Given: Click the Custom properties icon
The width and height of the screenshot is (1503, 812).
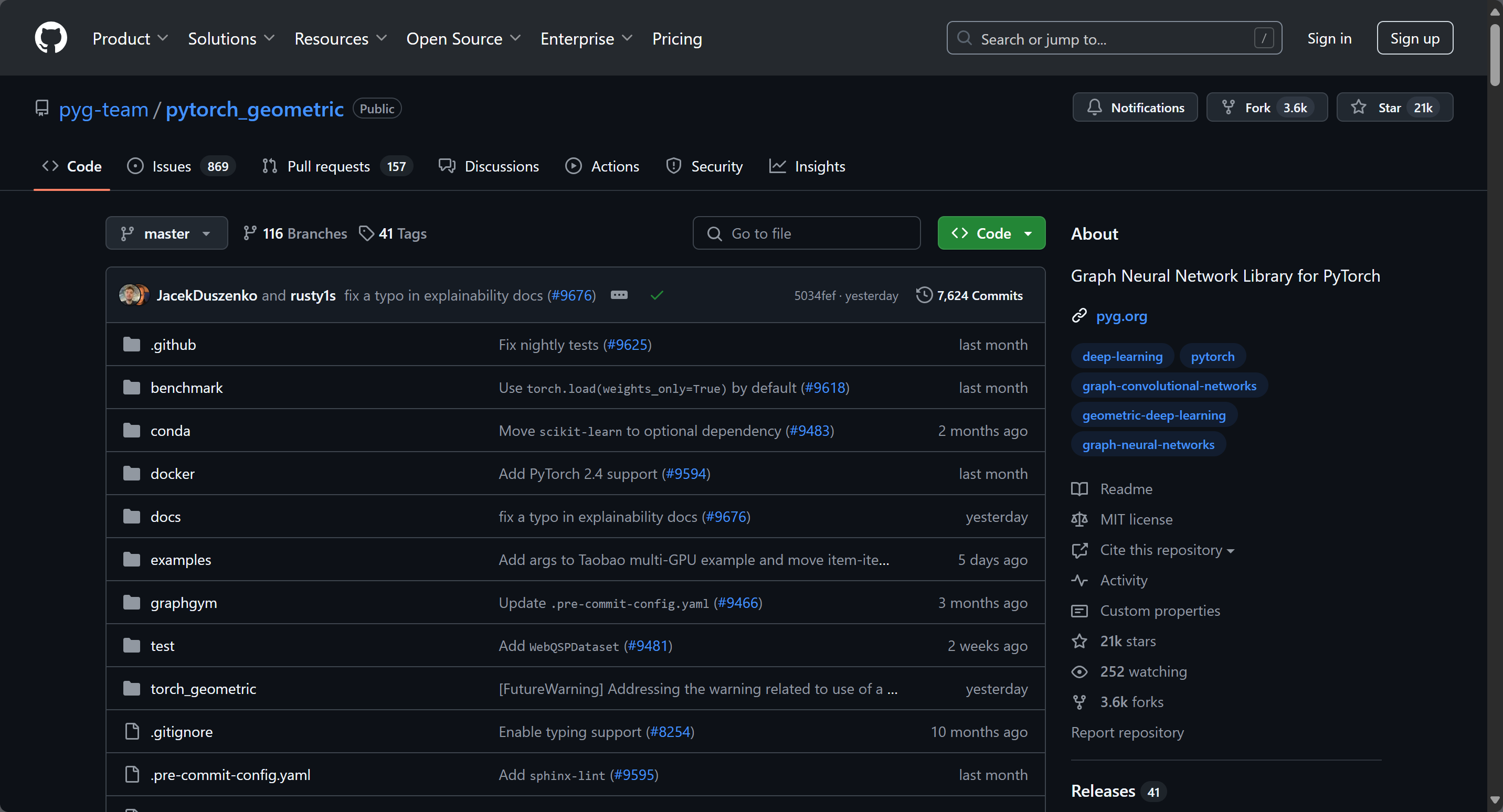Looking at the screenshot, I should click(1079, 611).
